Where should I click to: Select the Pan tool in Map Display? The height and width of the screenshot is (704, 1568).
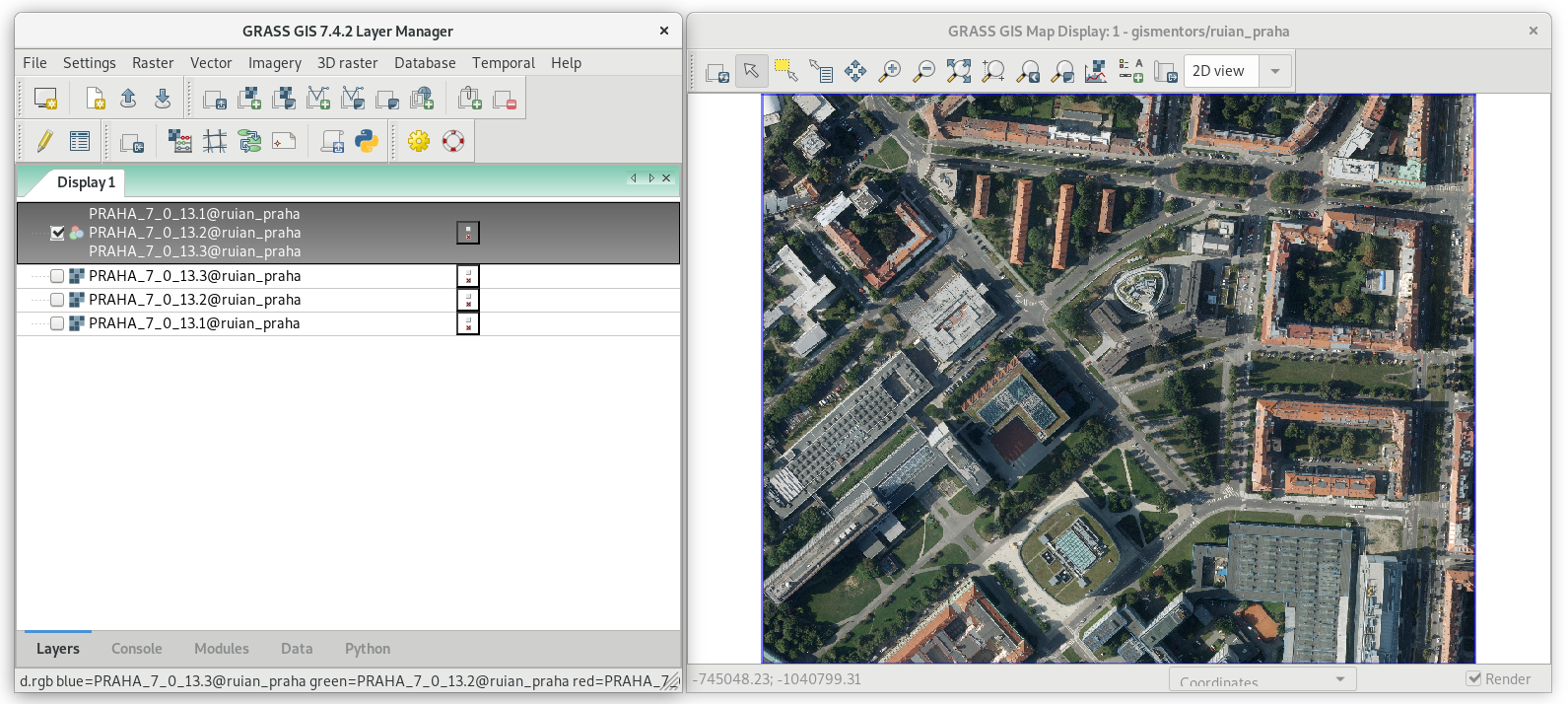pos(855,71)
